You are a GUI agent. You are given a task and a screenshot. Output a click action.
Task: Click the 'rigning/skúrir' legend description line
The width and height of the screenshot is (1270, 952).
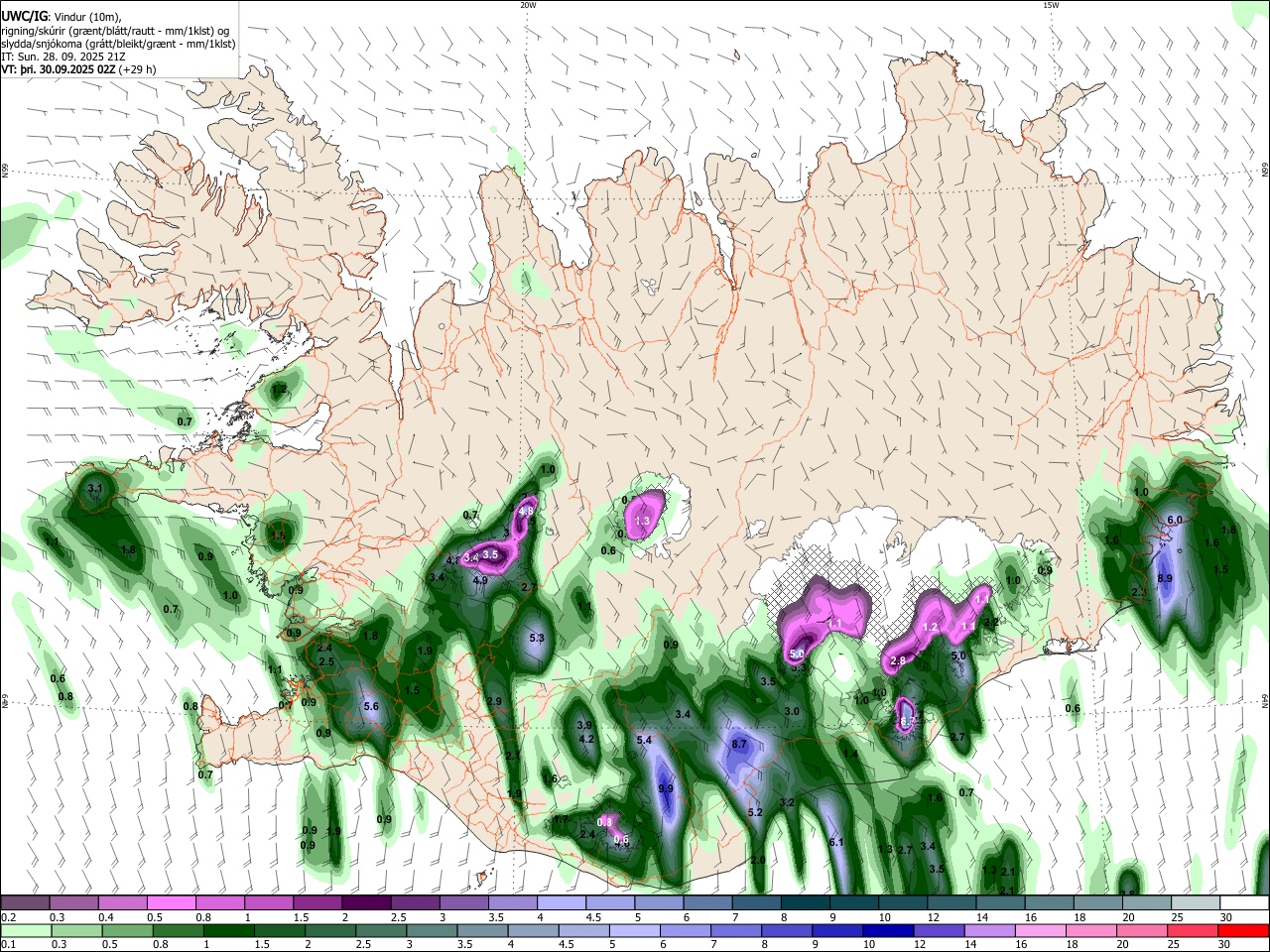[x=115, y=31]
